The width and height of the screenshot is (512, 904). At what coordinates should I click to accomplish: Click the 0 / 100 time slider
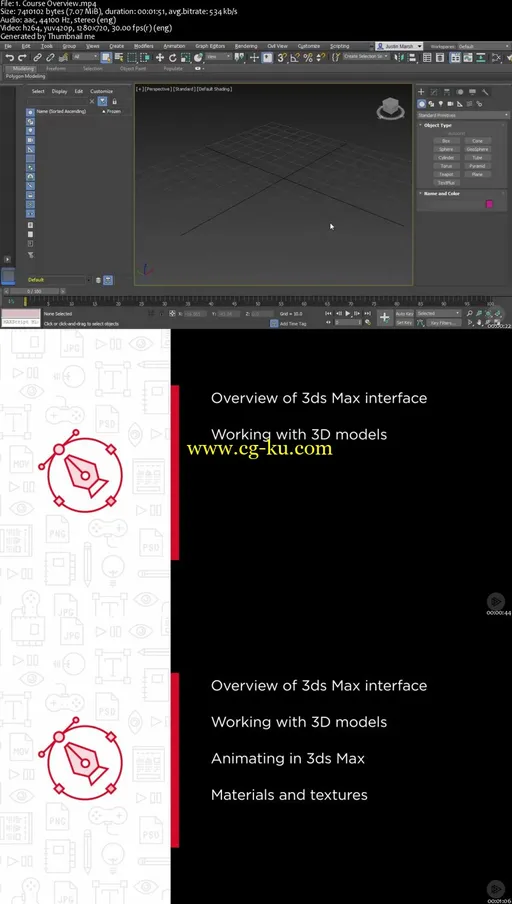point(34,292)
